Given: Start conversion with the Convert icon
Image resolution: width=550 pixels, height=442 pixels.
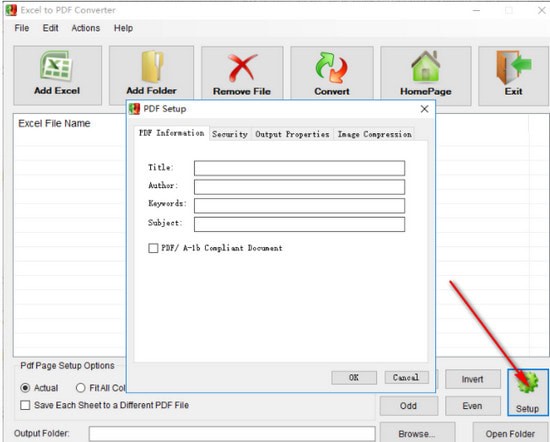Looking at the screenshot, I should (332, 68).
